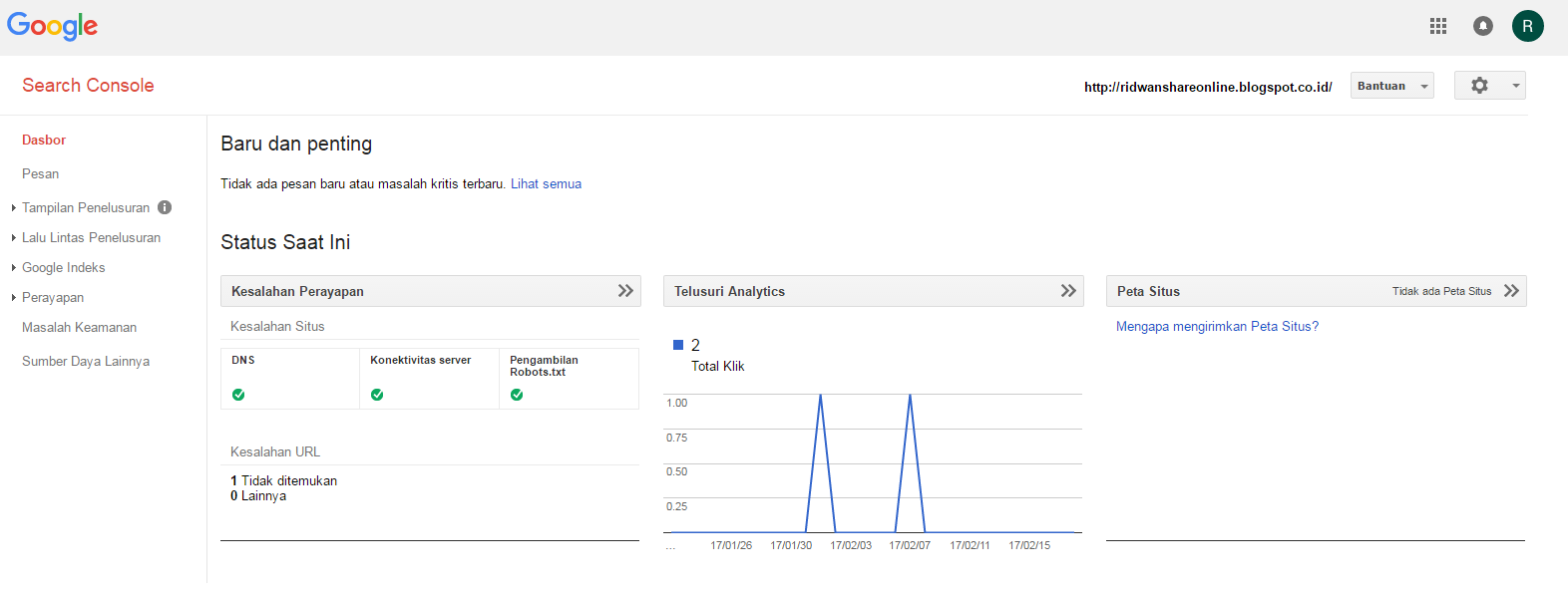Open Peta Situs double-arrow icon
The image size is (1568, 592).
[1511, 291]
